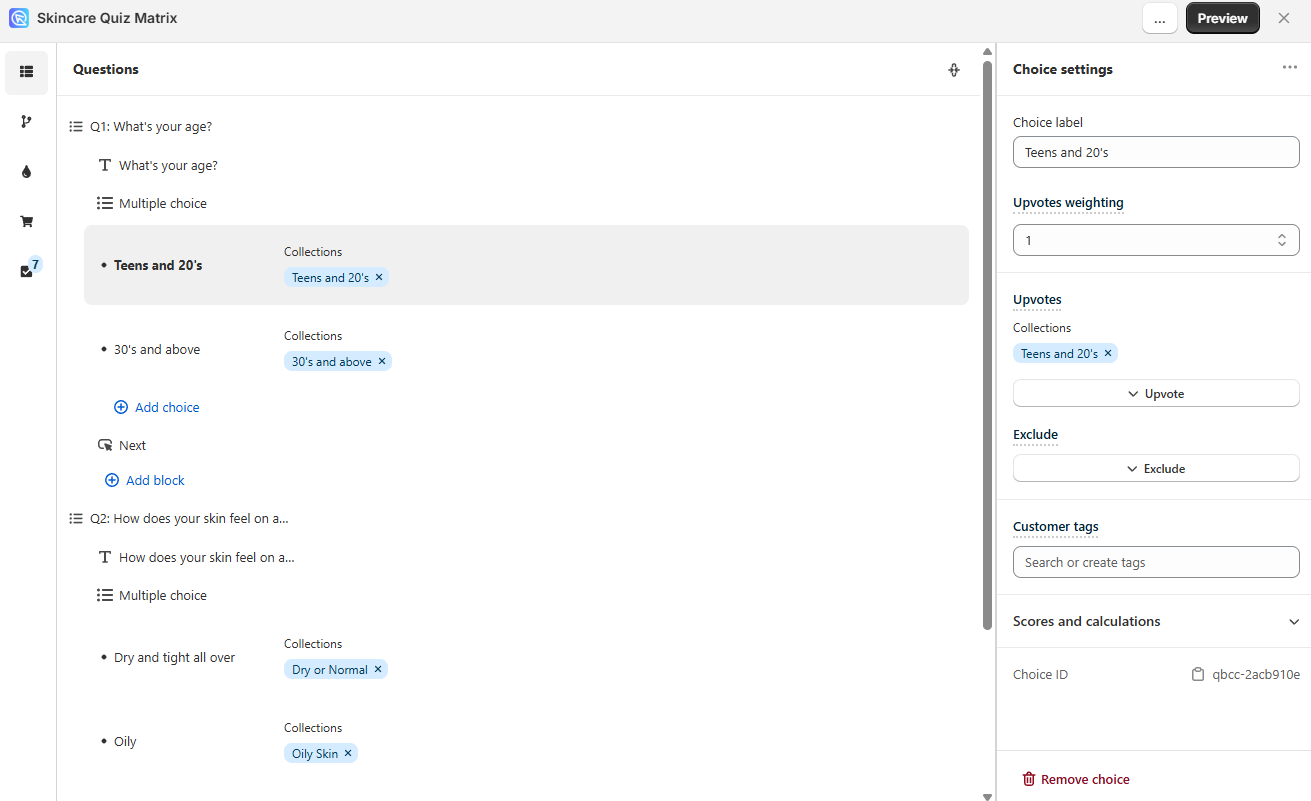Screen dimensions: 1311x801
Task: Click the list icon next to Q2
Action: (x=76, y=519)
